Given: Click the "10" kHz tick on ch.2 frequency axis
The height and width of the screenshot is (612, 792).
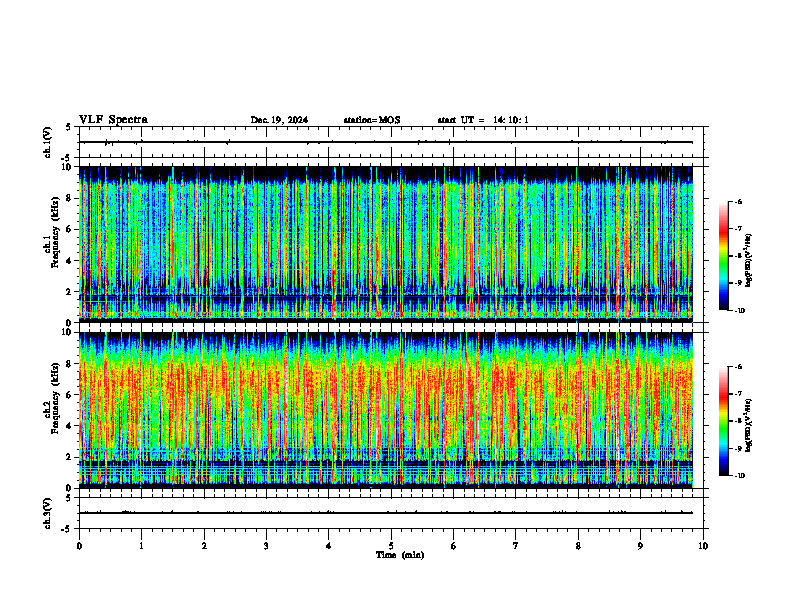Looking at the screenshot, I should tap(69, 332).
